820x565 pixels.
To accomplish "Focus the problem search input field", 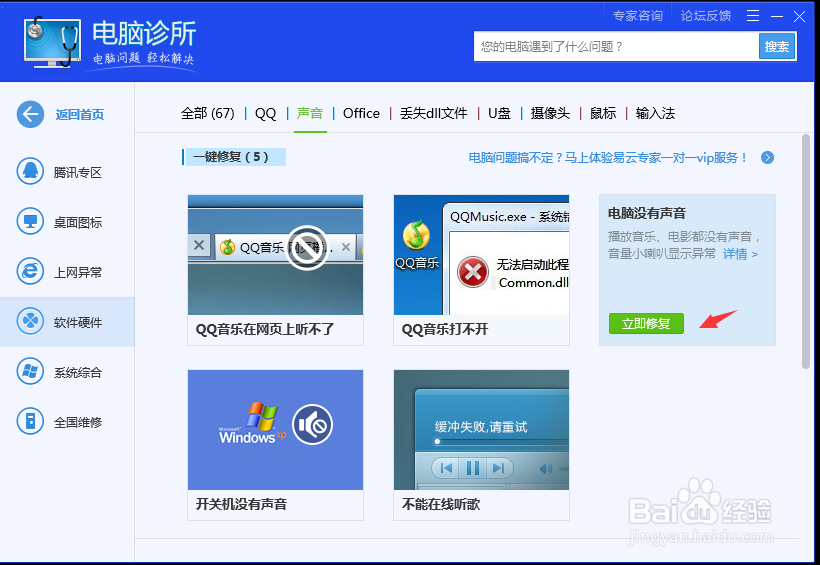I will (x=617, y=47).
